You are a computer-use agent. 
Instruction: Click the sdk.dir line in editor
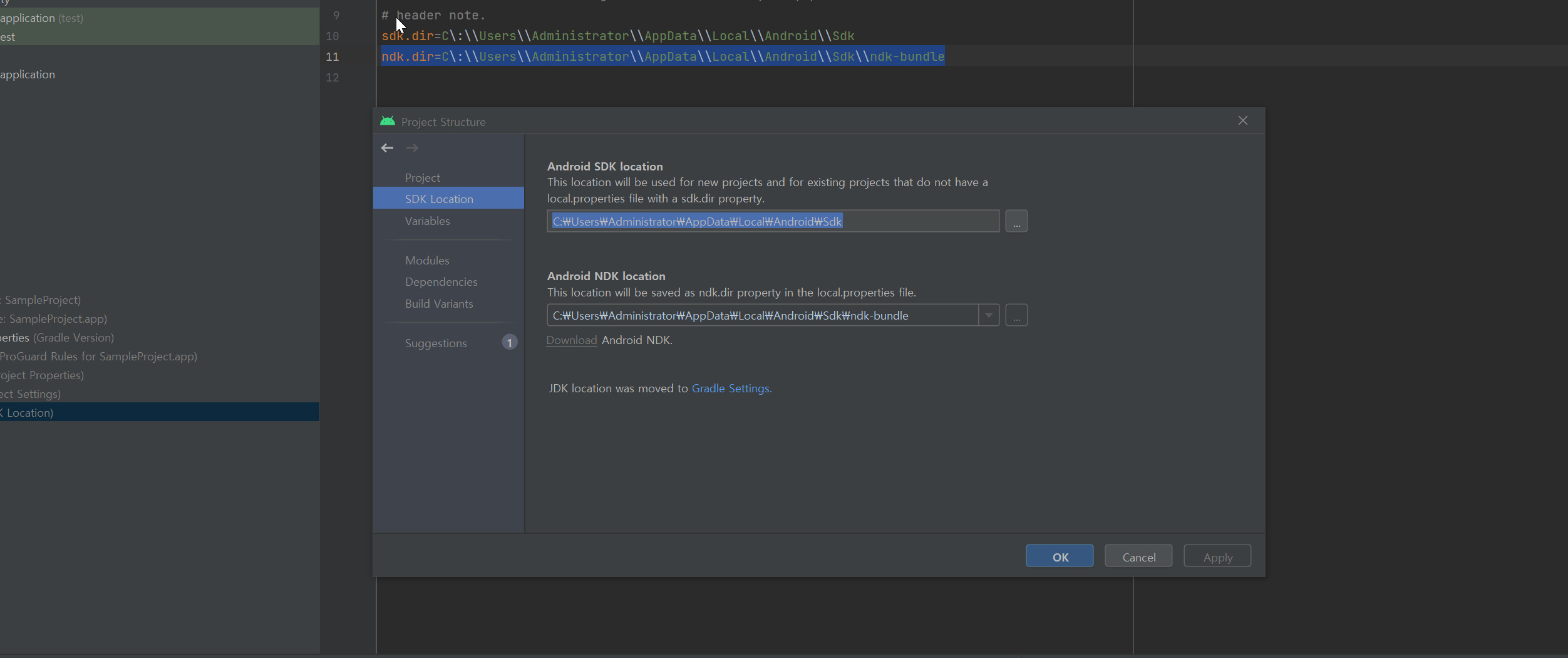coord(618,36)
